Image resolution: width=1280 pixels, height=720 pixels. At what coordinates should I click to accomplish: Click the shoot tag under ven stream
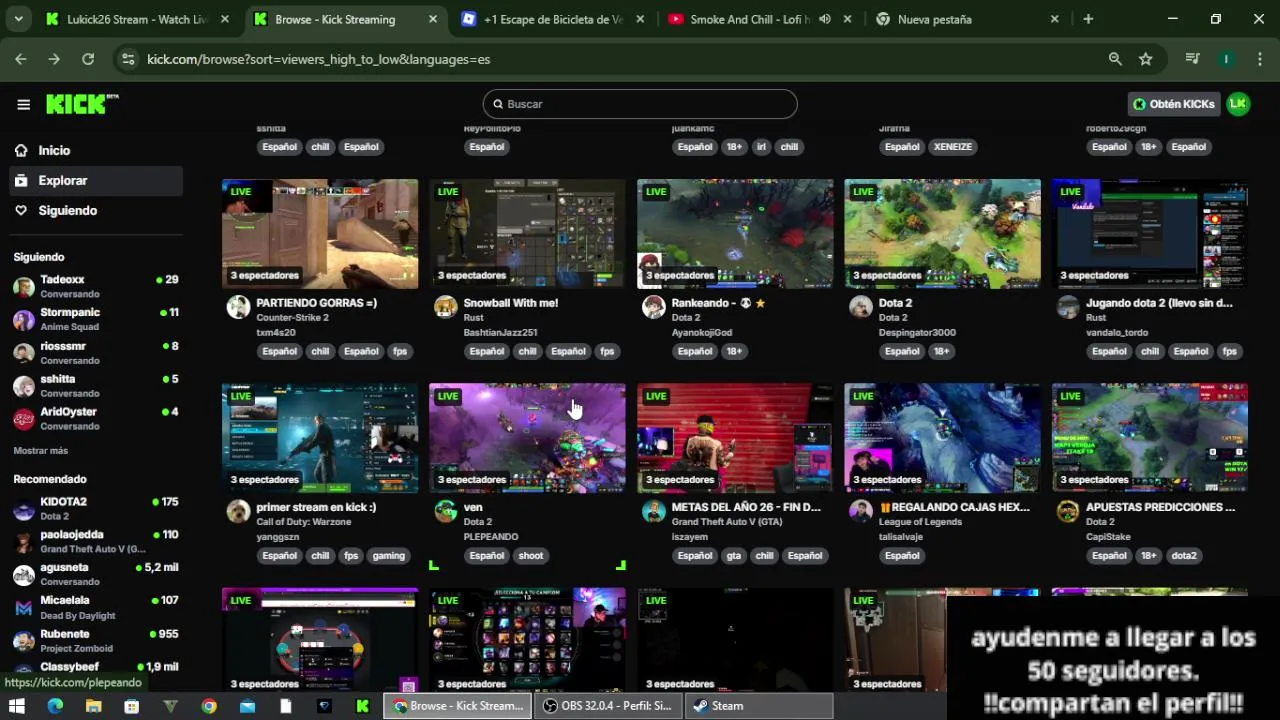pos(531,556)
